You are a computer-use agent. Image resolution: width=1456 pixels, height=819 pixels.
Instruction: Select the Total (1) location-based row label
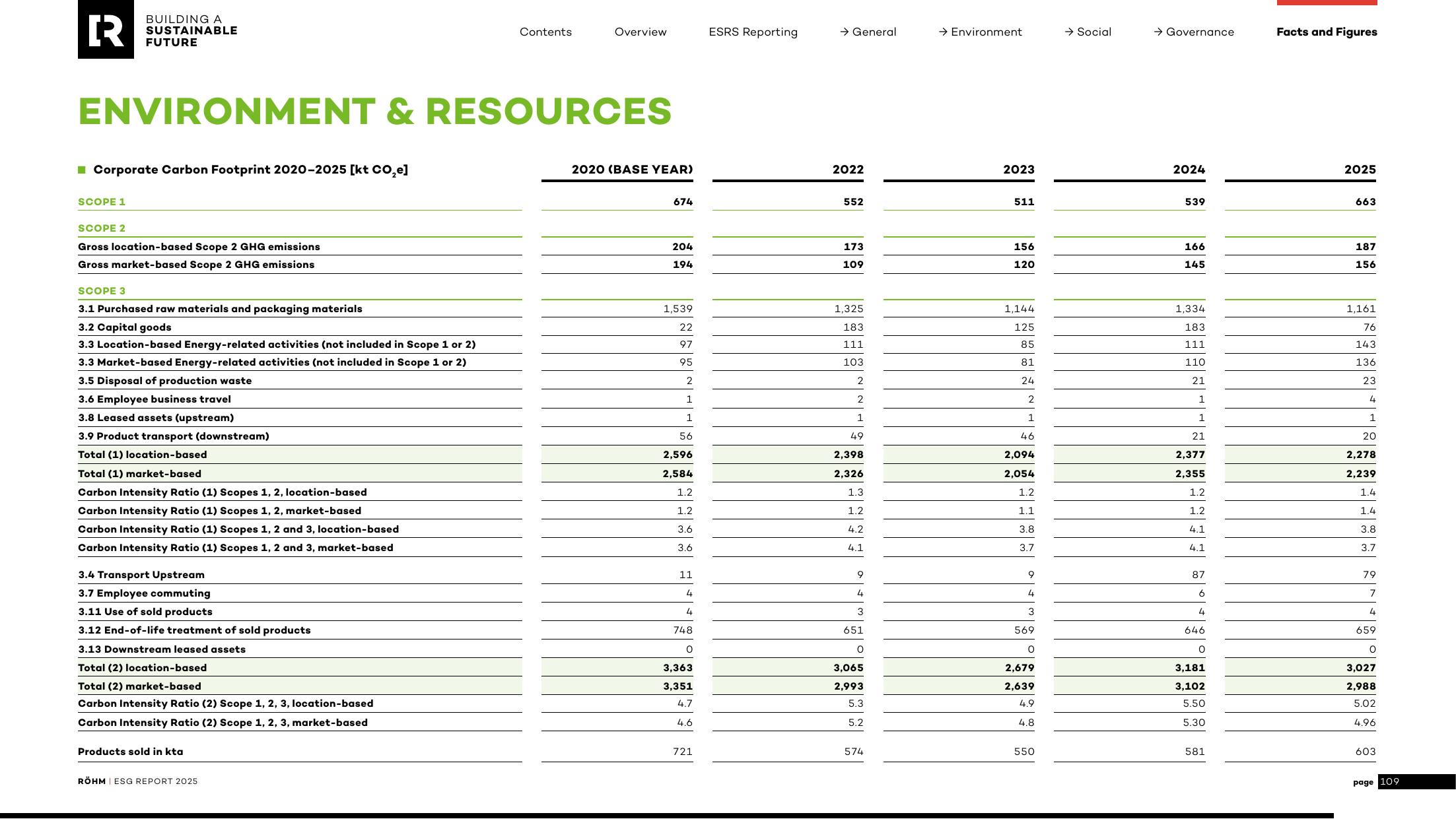(x=143, y=455)
